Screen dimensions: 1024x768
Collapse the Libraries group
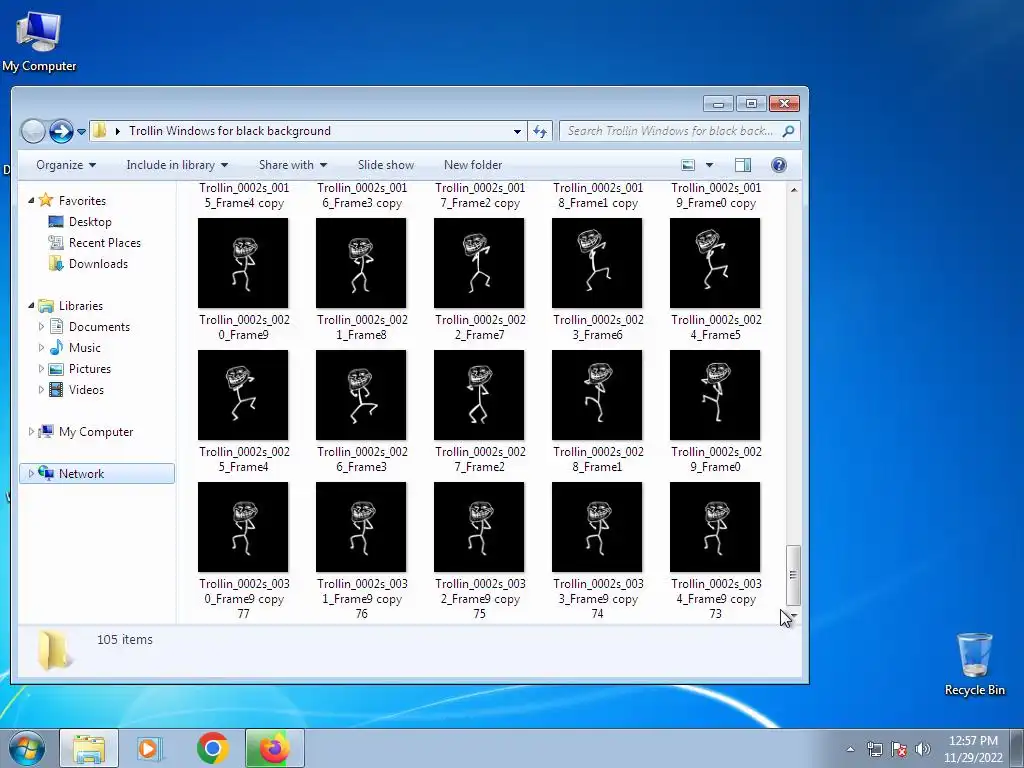click(x=31, y=306)
